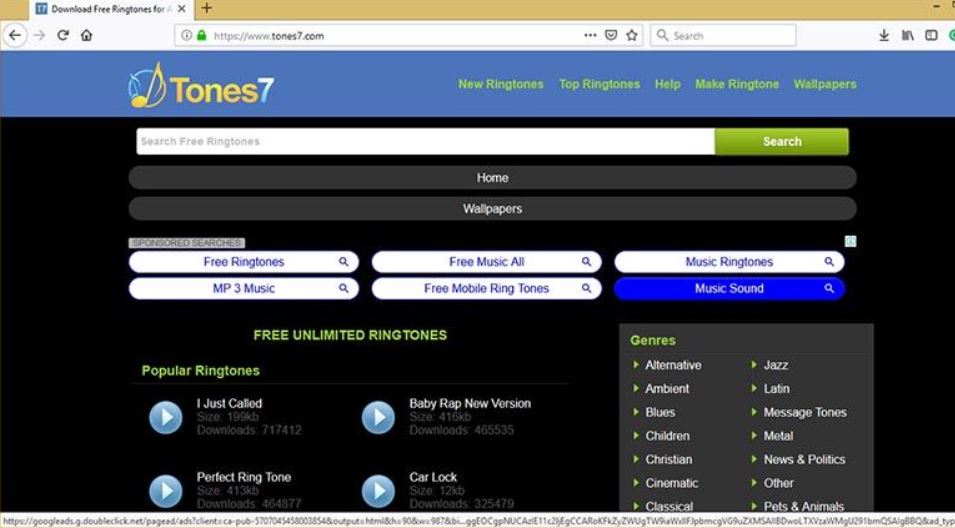Play the Baby Rap New Version ringtone
The image size is (955, 528).
[378, 417]
